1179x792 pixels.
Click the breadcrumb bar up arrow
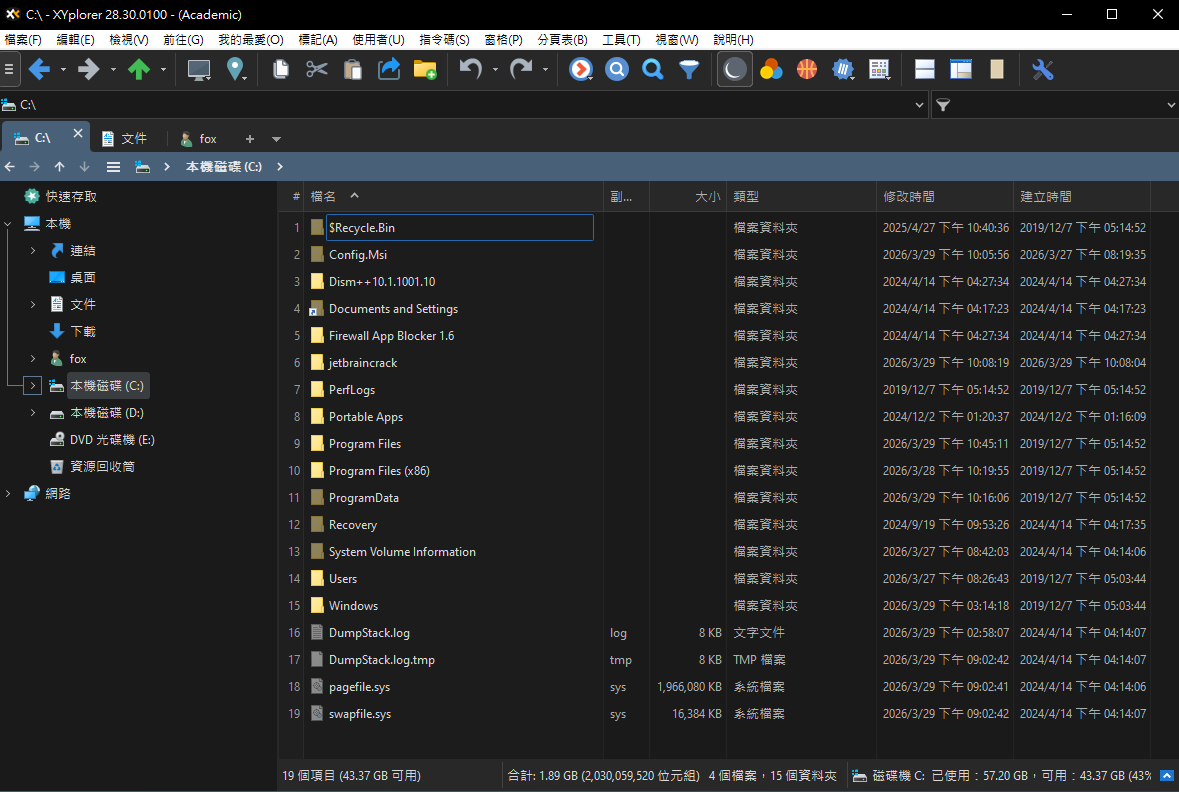tap(59, 167)
